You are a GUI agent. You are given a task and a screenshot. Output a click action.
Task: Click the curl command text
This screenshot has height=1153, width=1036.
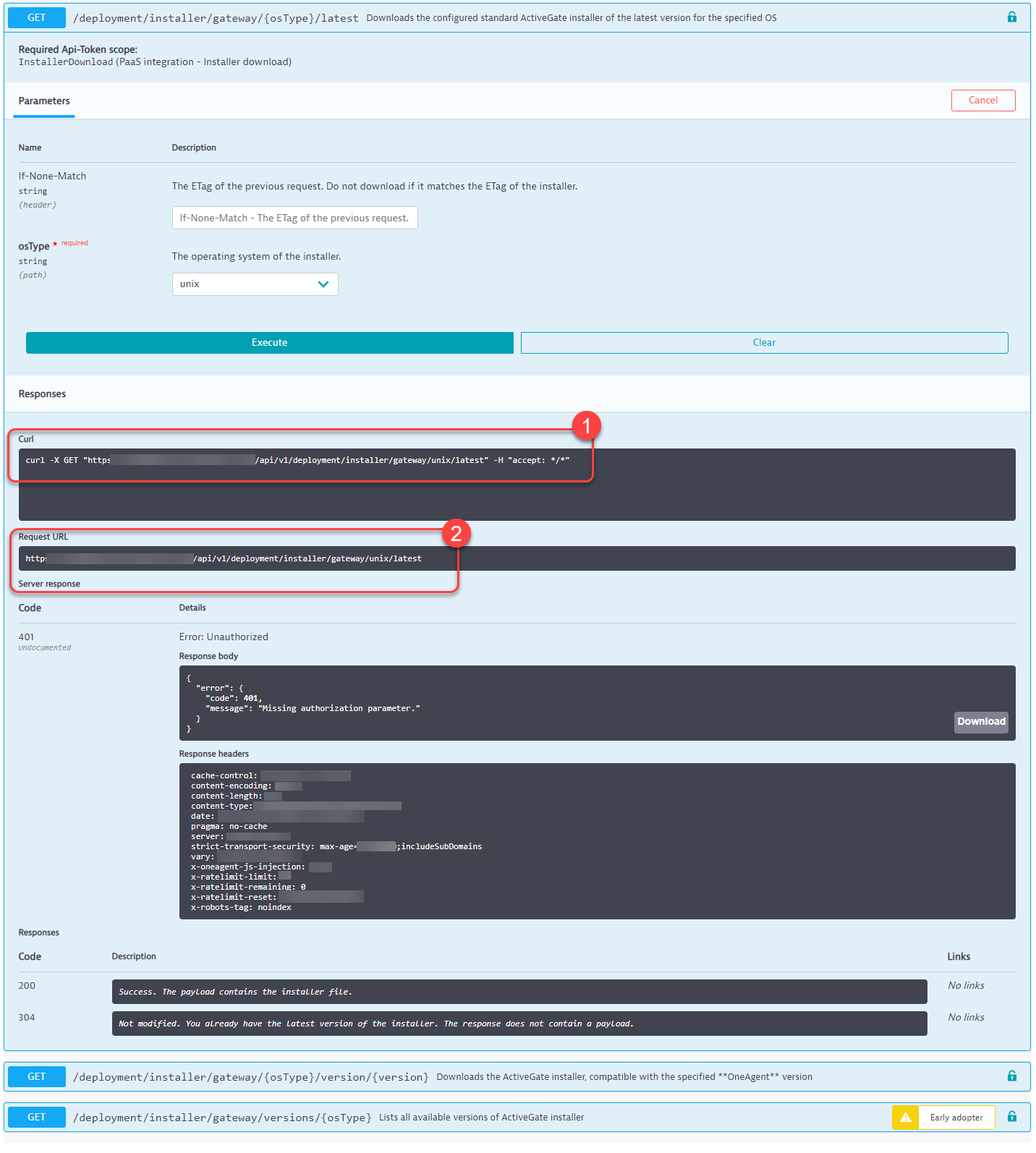tap(297, 460)
